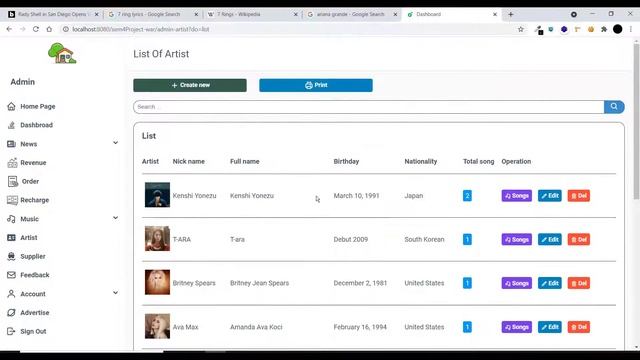Click the Order list icon
Image resolution: width=640 pixels, height=360 pixels.
[13, 181]
